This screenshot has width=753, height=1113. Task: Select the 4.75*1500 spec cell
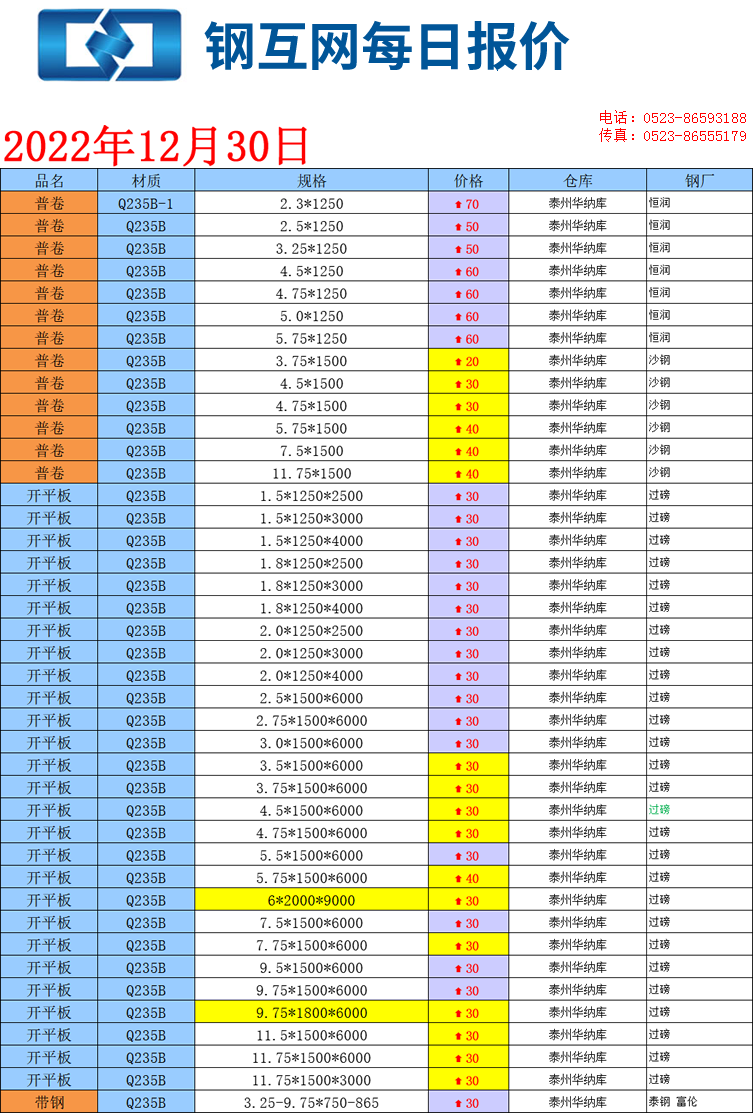click(312, 406)
